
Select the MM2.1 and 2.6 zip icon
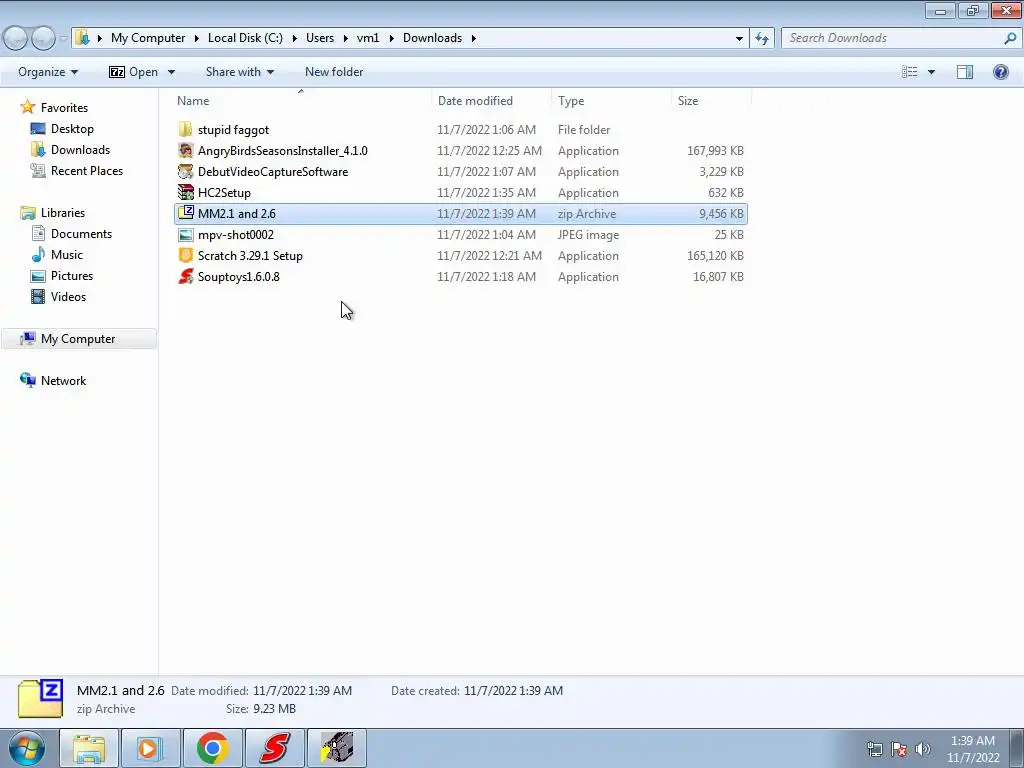(x=186, y=214)
